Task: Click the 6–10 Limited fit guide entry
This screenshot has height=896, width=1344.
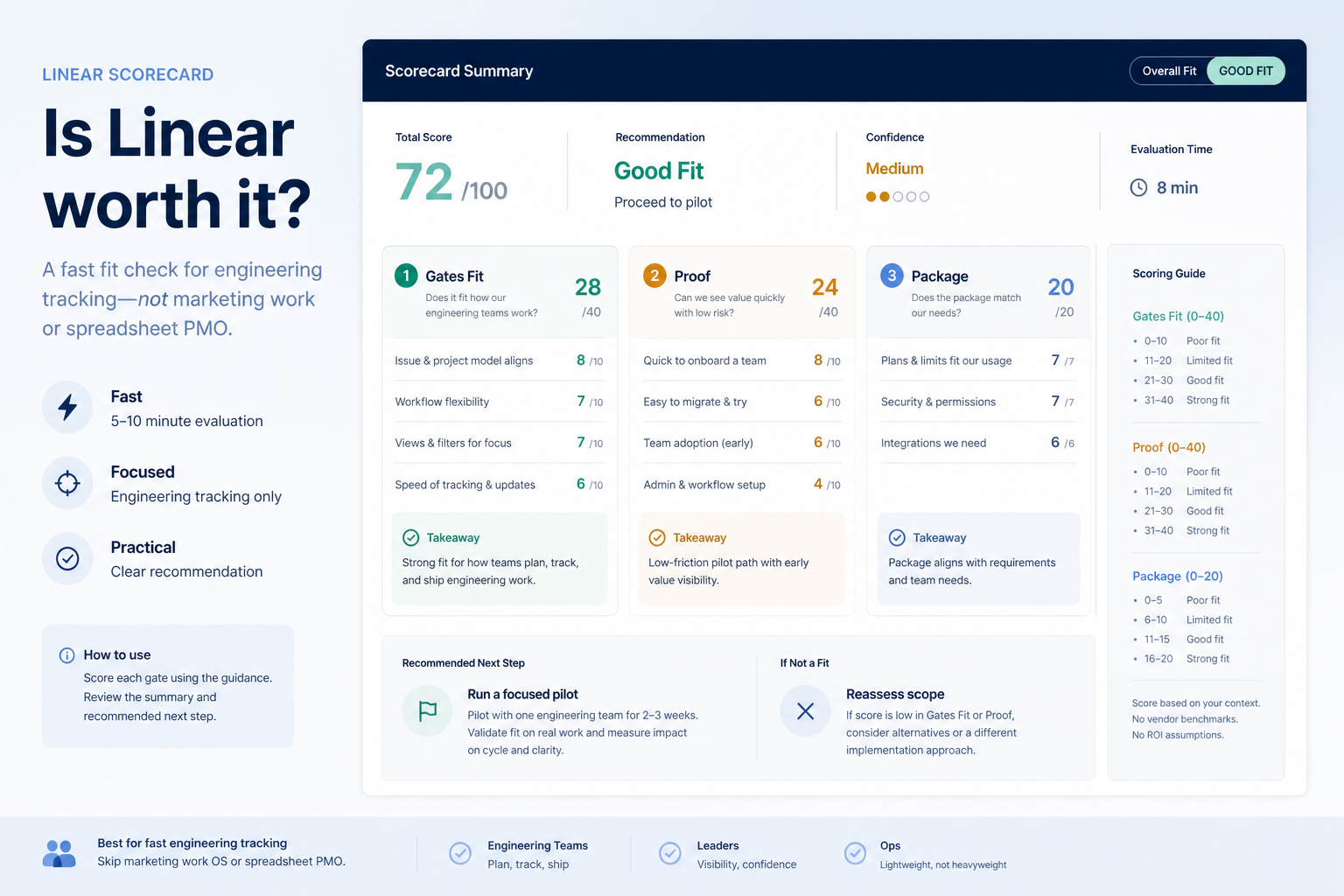Action: click(x=1183, y=619)
